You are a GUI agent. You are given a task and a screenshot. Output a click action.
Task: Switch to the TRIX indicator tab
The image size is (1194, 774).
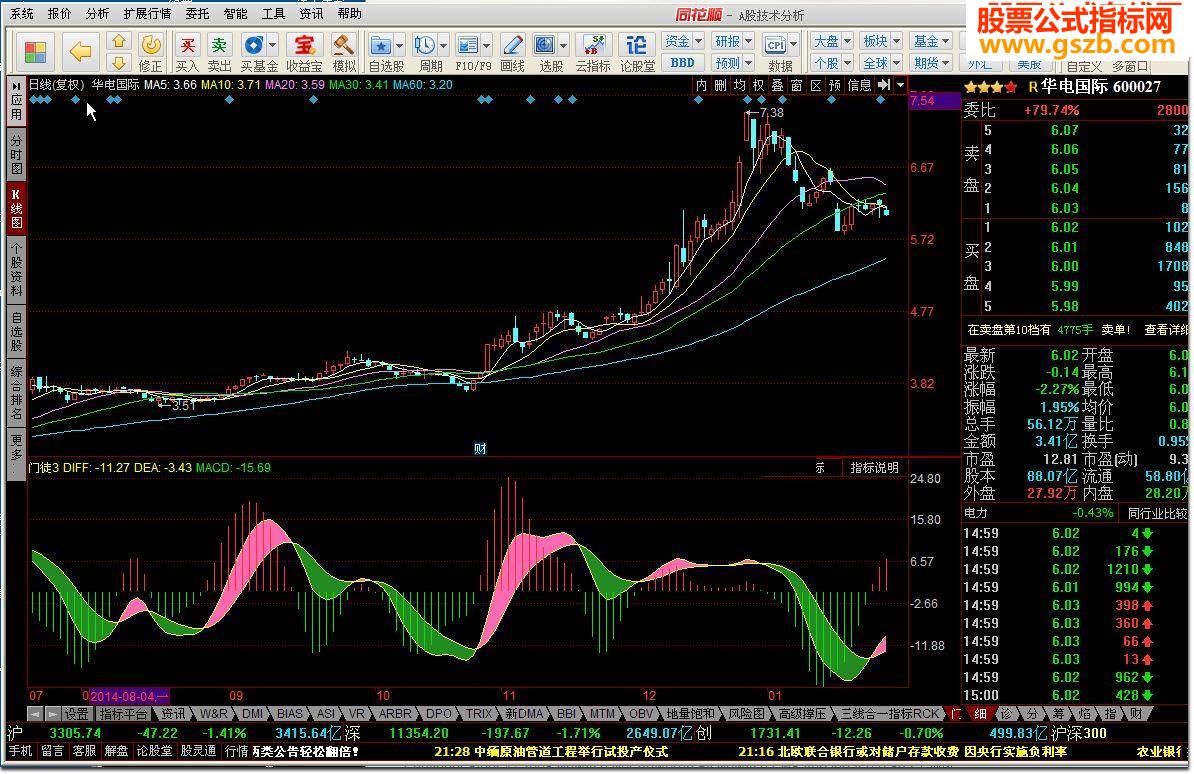coord(479,714)
